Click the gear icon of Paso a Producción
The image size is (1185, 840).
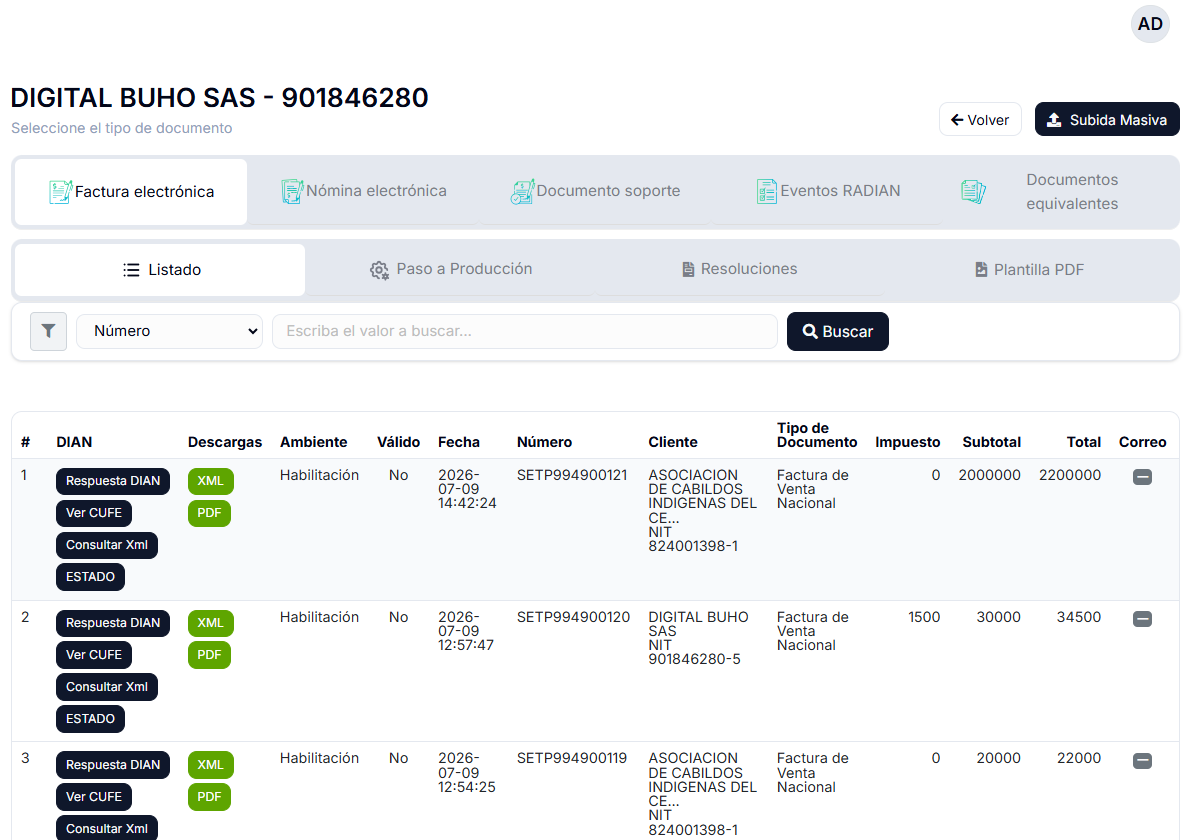click(379, 270)
